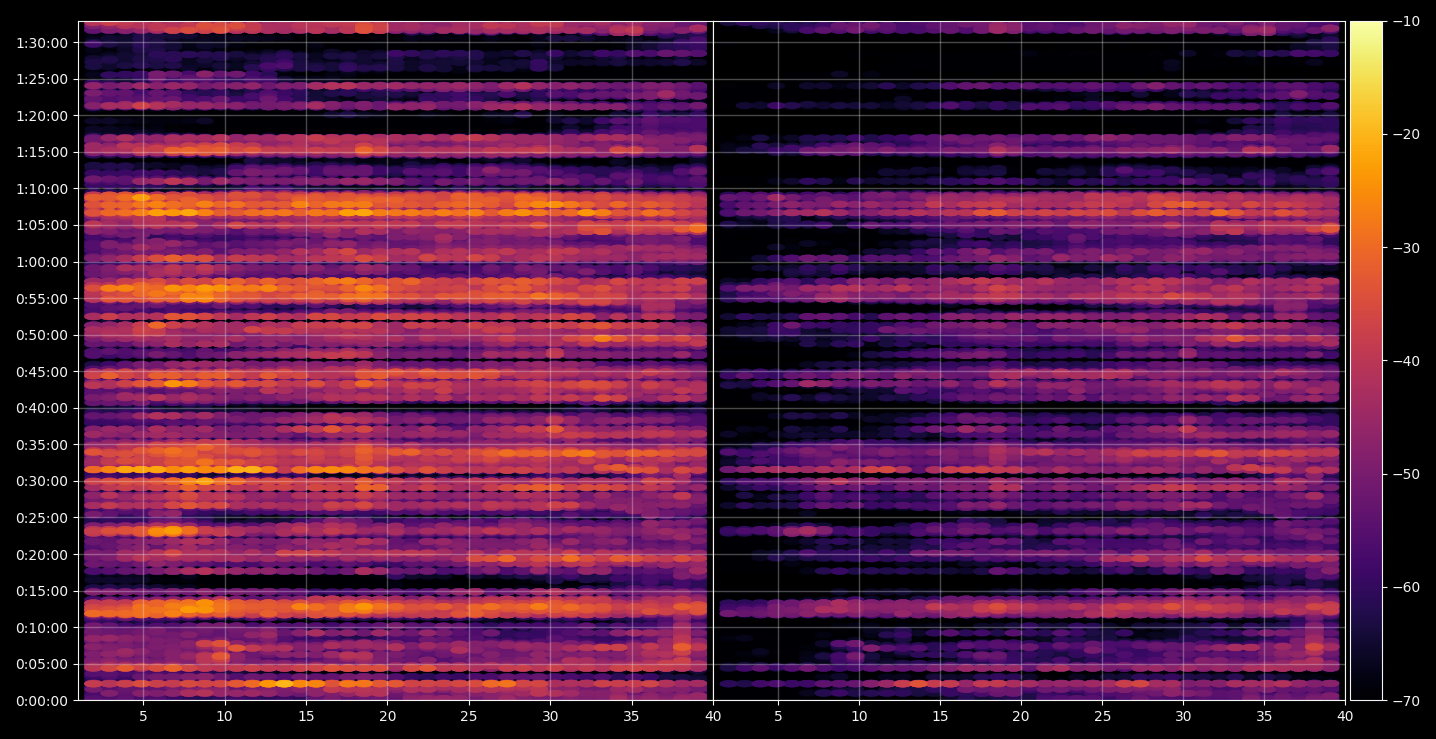Select the −60 colorbar tick label
This screenshot has height=739, width=1436.
coord(1405,587)
